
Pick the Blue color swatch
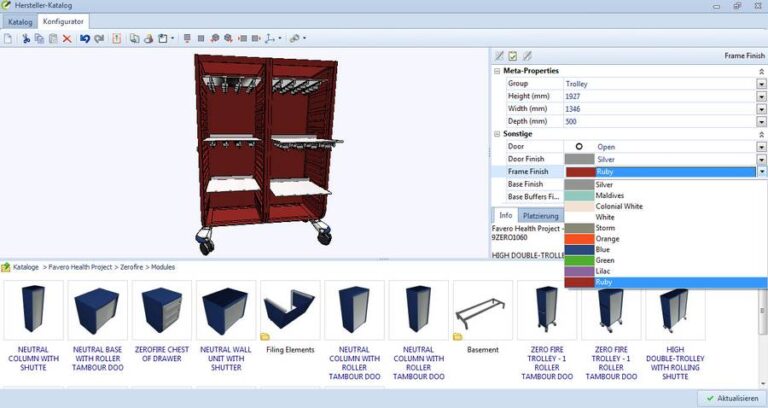point(579,250)
